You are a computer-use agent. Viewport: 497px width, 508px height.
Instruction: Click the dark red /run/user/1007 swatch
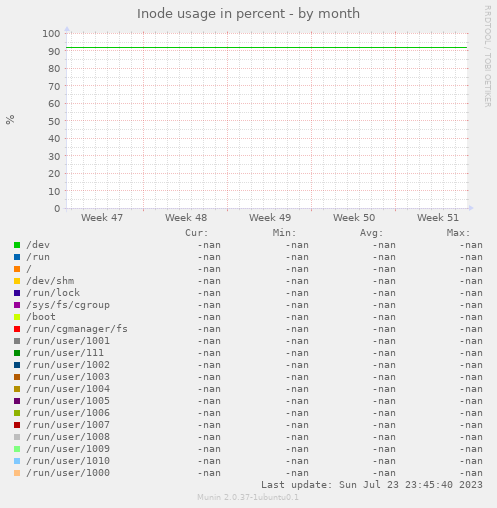point(17,425)
